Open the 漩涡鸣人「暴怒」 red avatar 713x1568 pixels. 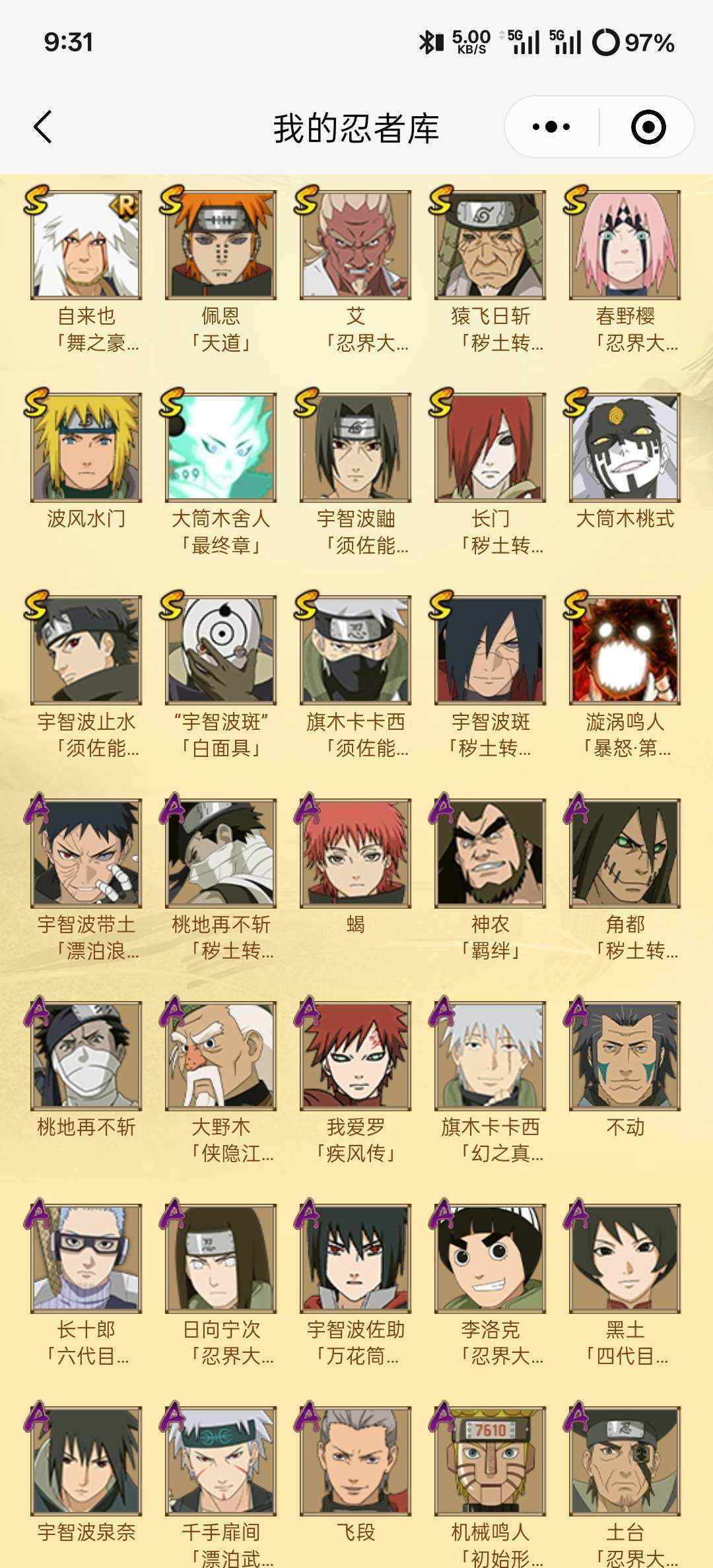[625, 650]
